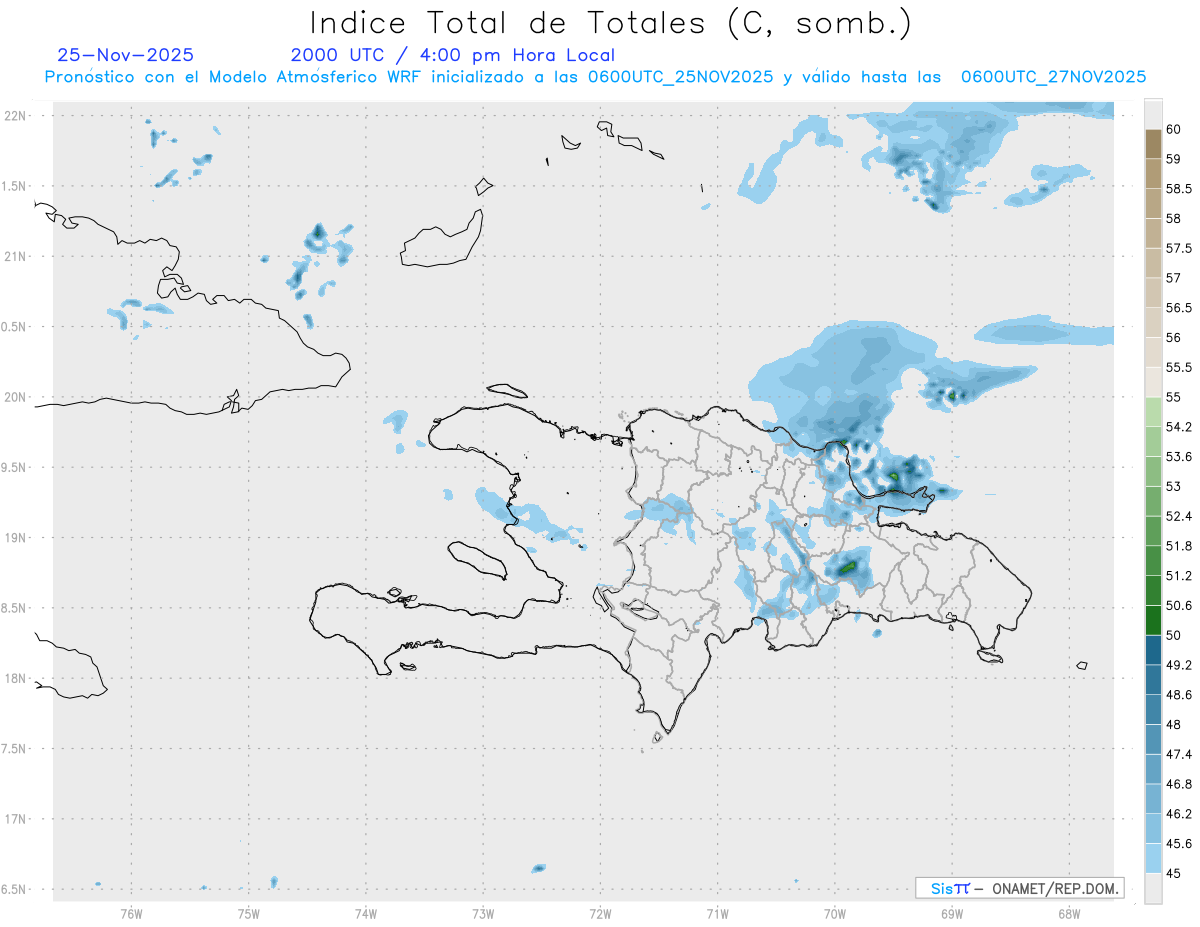Click the "ONAMET/REP.DOM." credit label
The image size is (1200, 927).
tap(1054, 888)
